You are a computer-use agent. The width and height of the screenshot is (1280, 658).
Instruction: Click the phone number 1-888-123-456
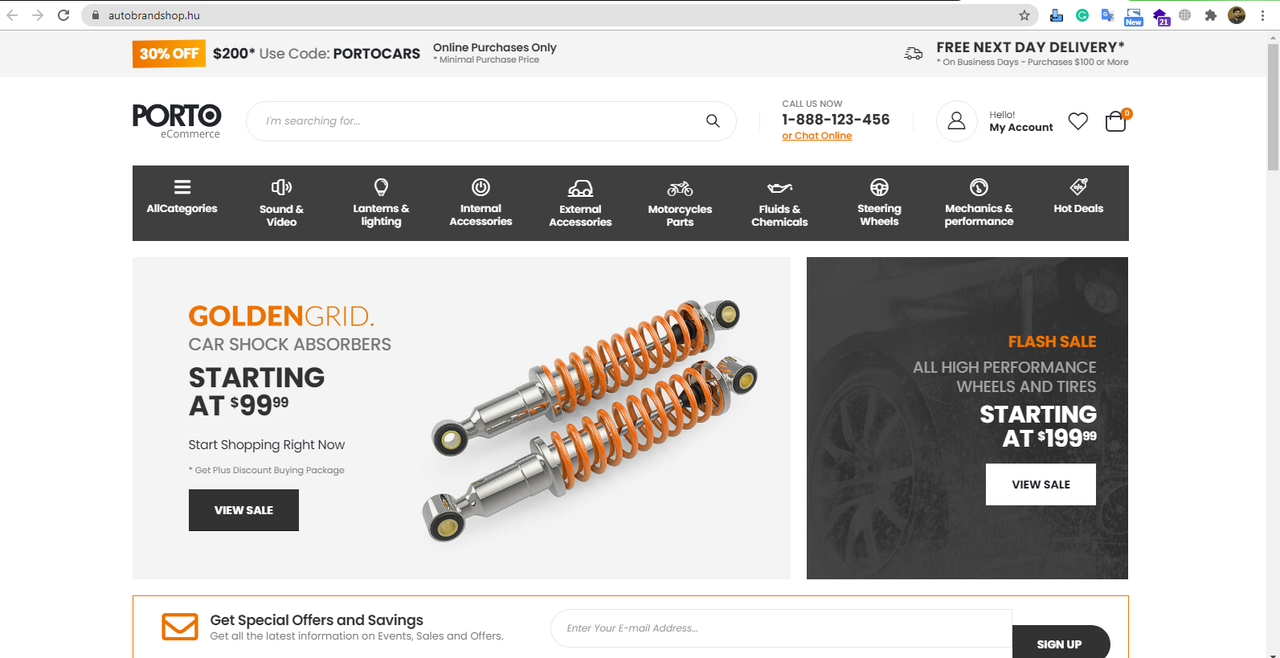836,119
